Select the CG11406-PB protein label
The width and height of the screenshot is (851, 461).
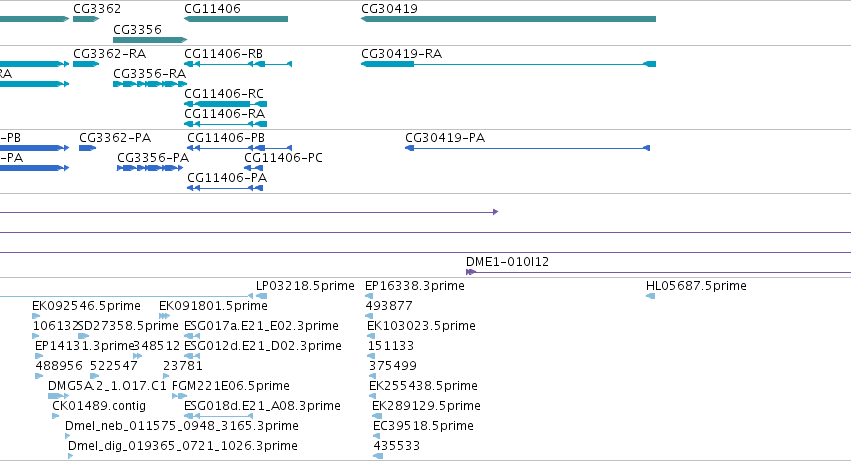[226, 138]
